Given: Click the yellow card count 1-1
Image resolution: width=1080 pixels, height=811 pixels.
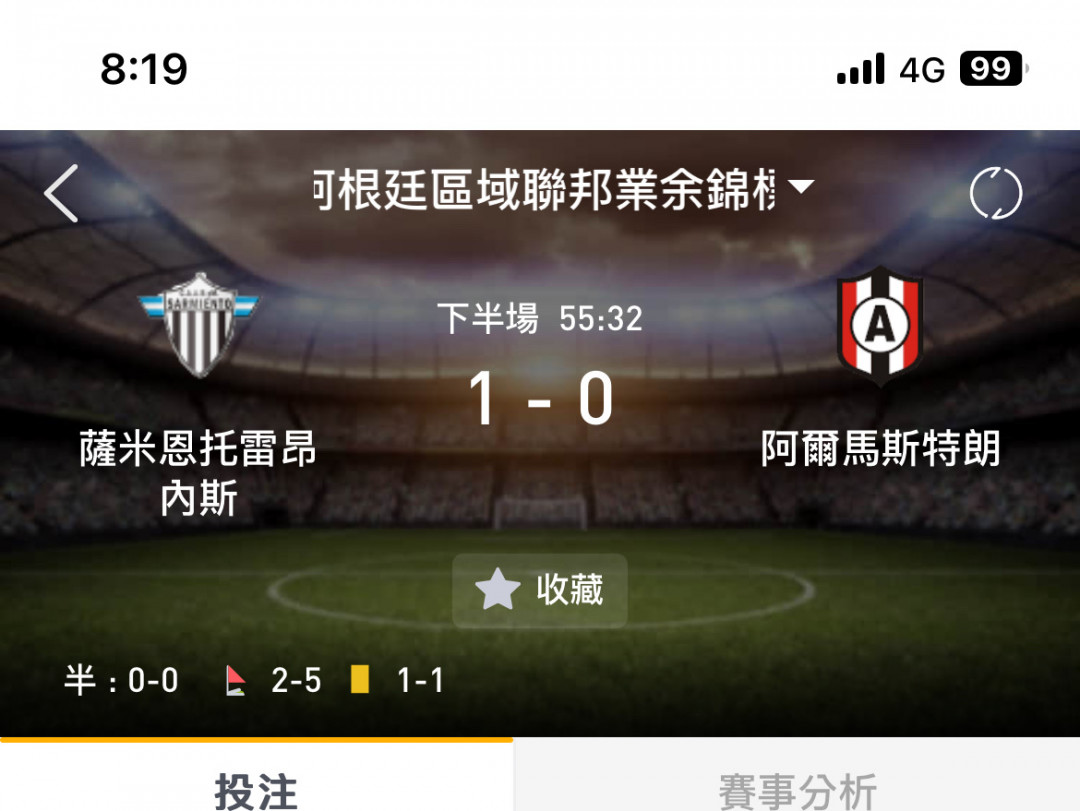Looking at the screenshot, I should coord(420,681).
